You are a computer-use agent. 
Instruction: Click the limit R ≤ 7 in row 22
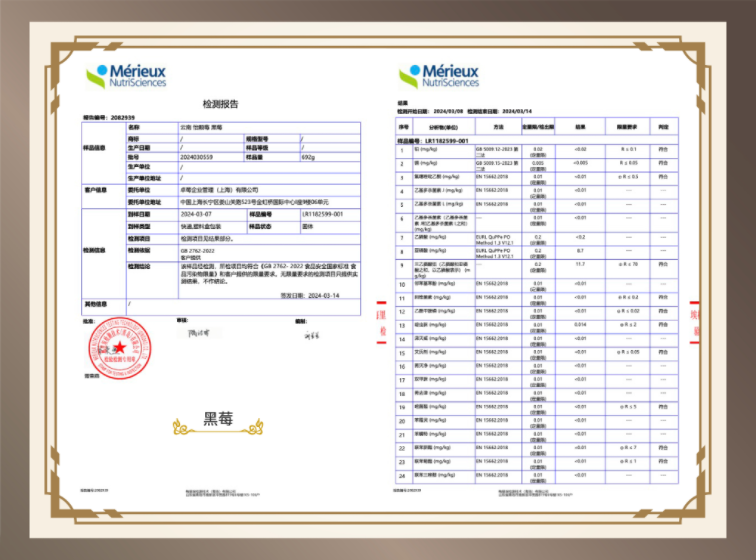click(x=628, y=448)
